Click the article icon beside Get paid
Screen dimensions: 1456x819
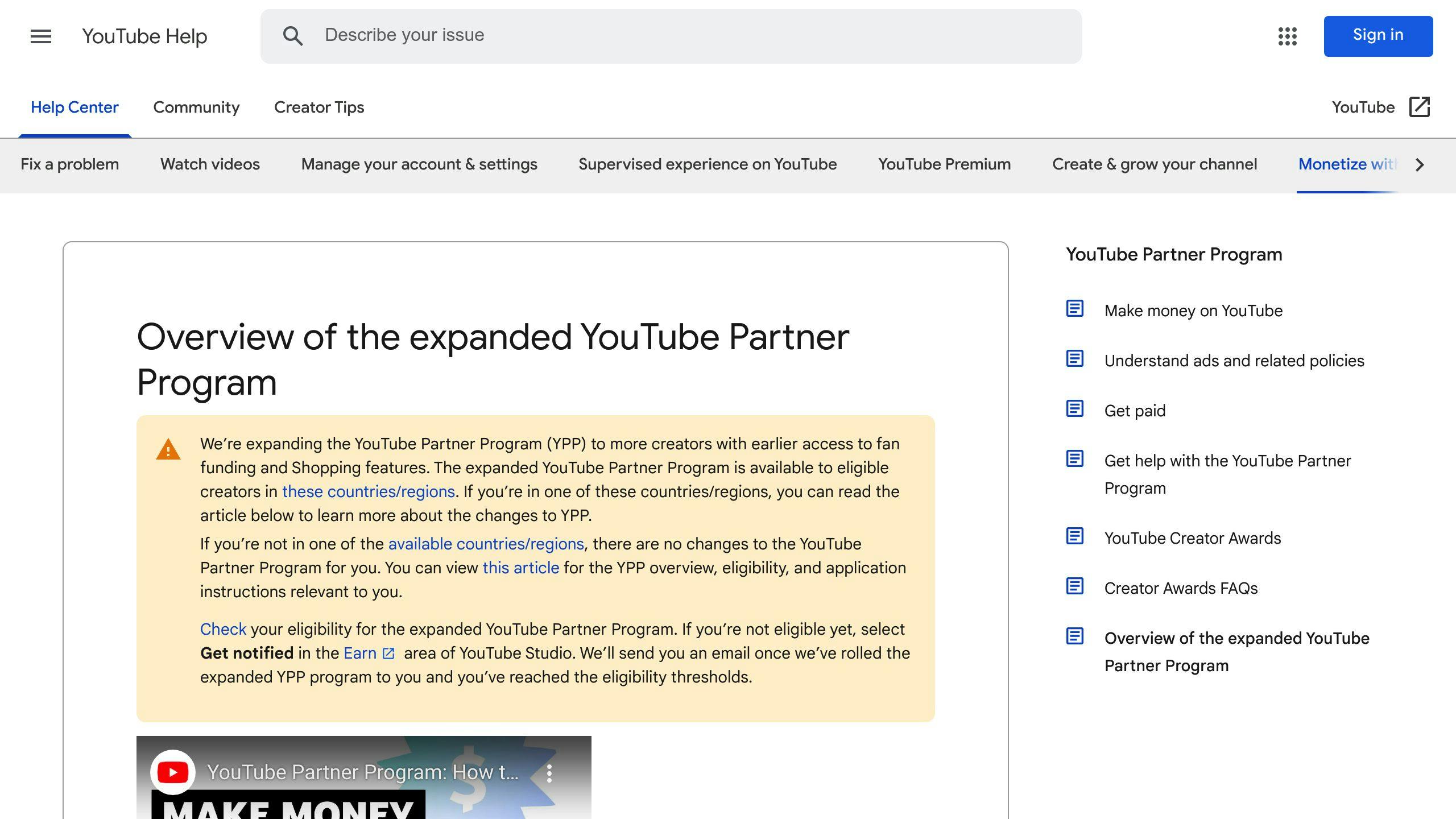[1074, 409]
